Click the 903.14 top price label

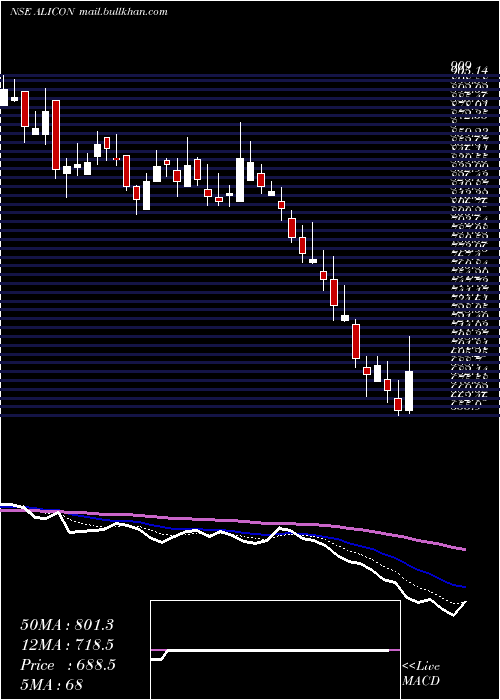468,71
